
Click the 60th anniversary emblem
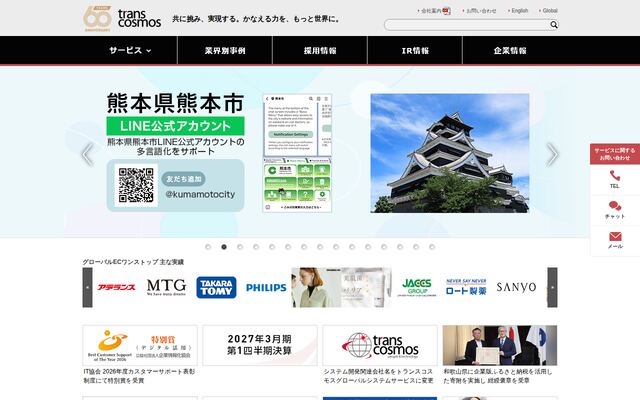tap(97, 18)
